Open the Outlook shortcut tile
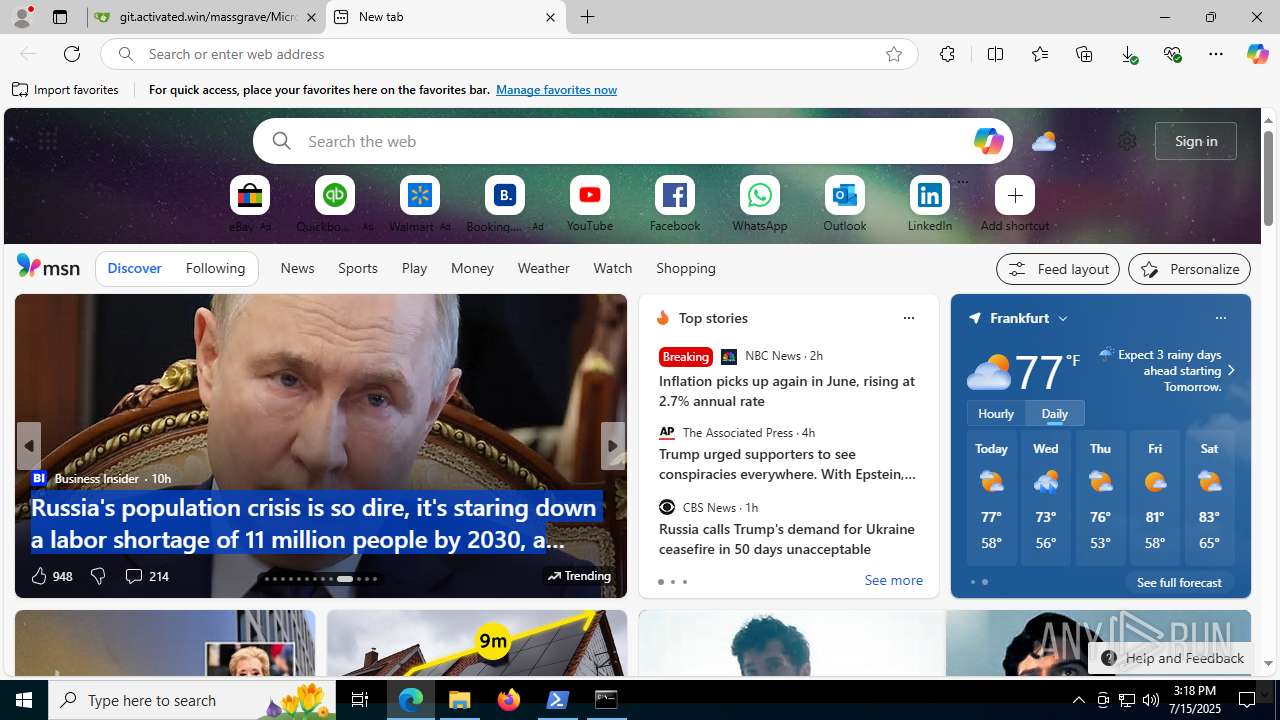Image resolution: width=1280 pixels, height=720 pixels. [x=845, y=195]
